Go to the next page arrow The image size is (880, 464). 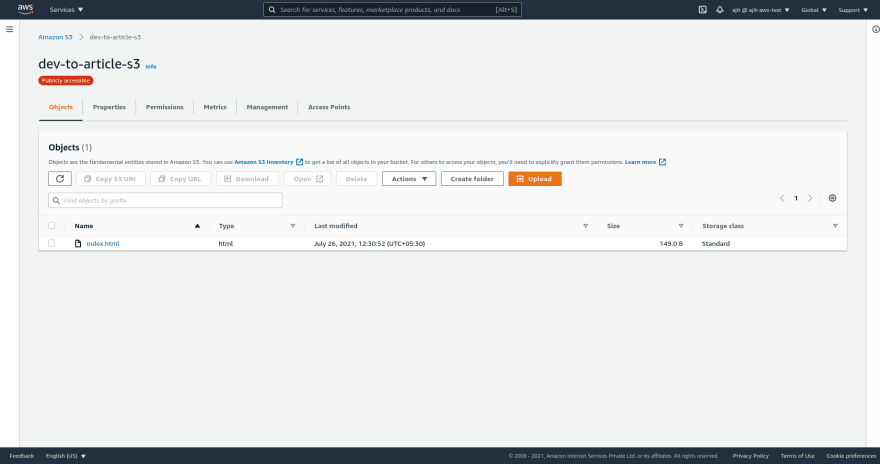[x=810, y=198]
